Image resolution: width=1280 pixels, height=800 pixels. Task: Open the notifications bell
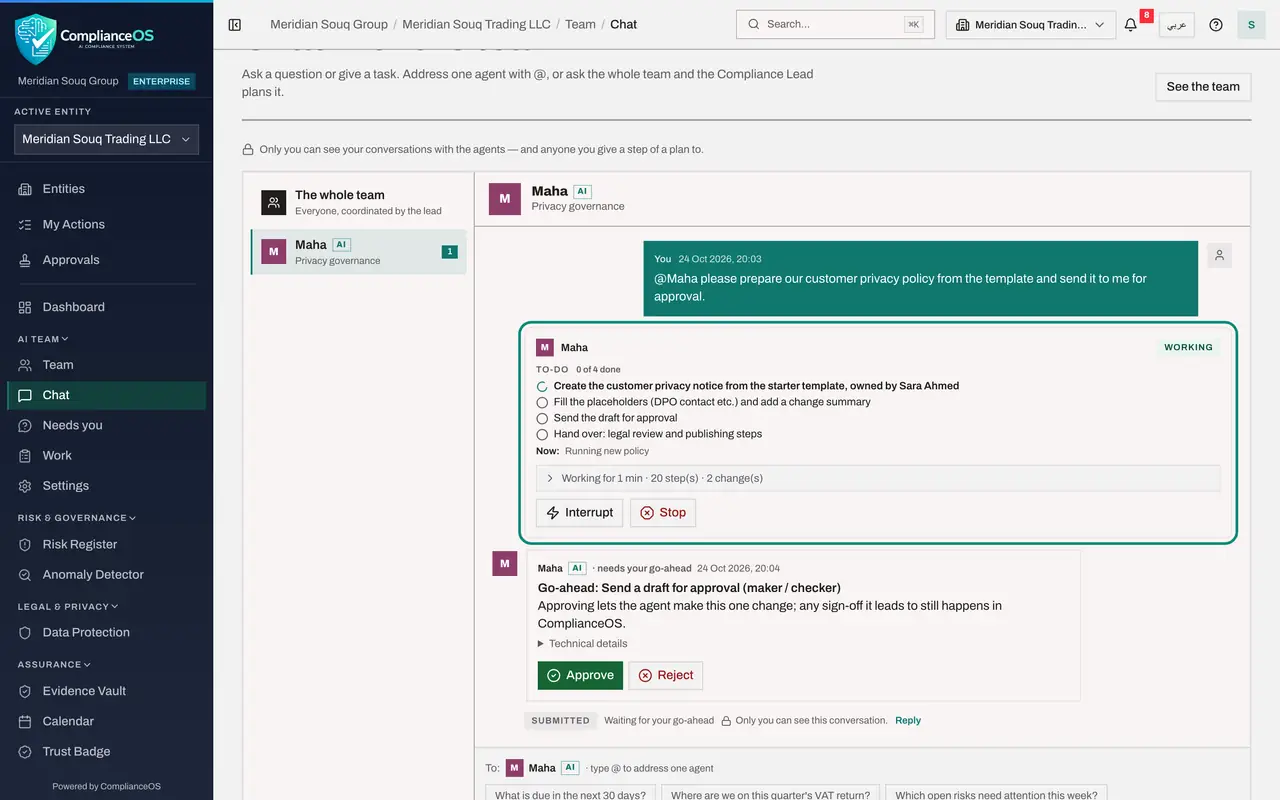(1131, 25)
